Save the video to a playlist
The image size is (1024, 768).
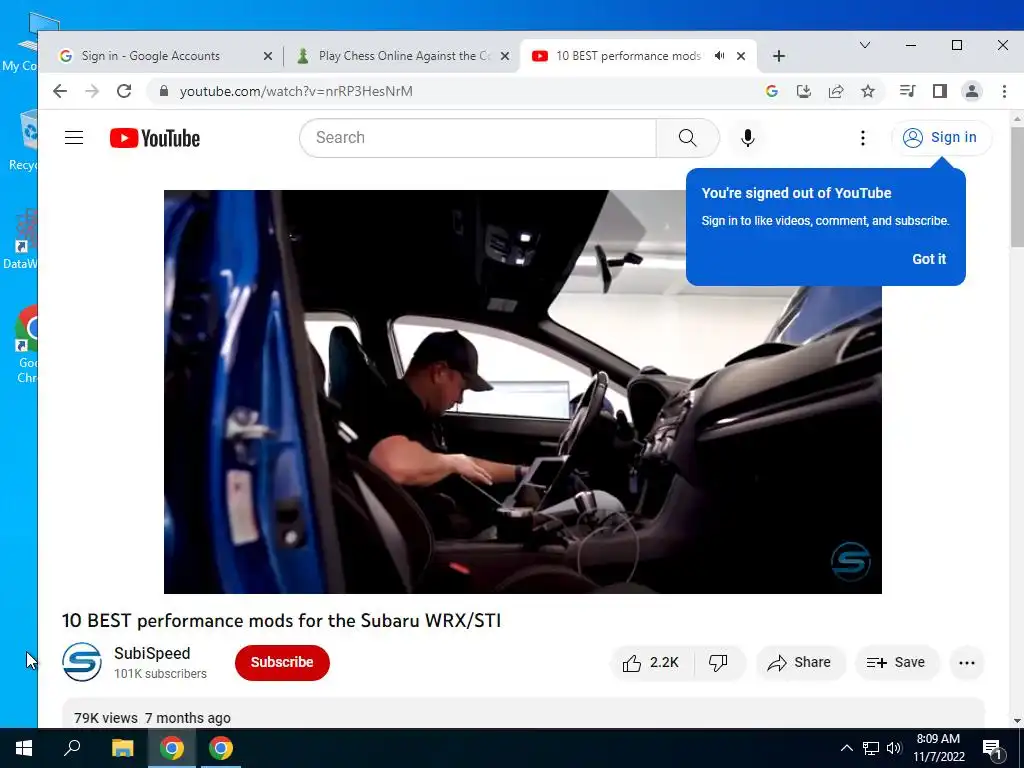[896, 663]
